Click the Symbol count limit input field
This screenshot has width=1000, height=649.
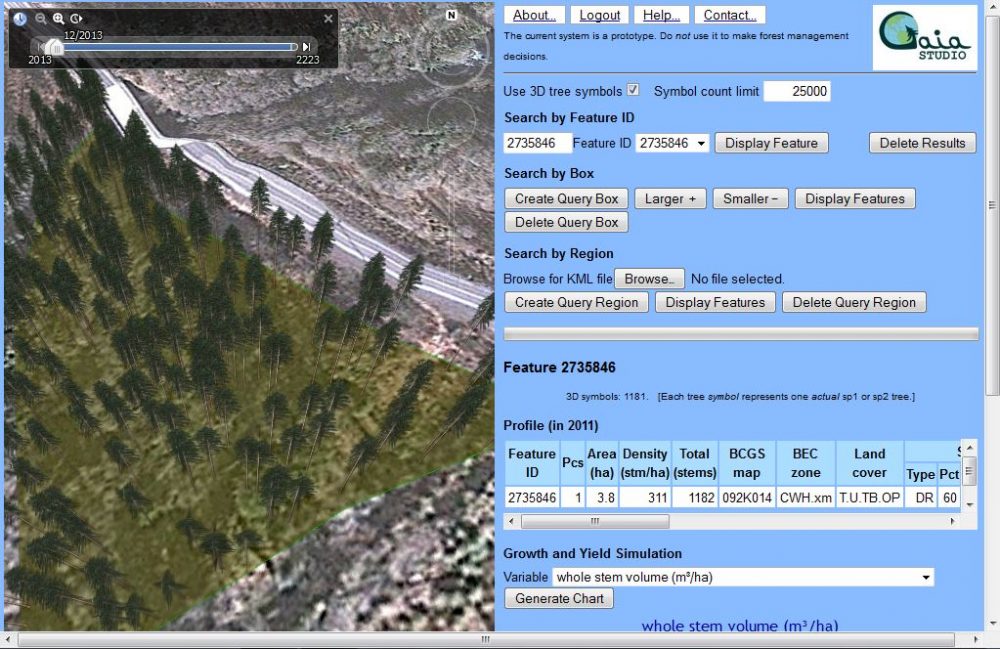click(797, 91)
